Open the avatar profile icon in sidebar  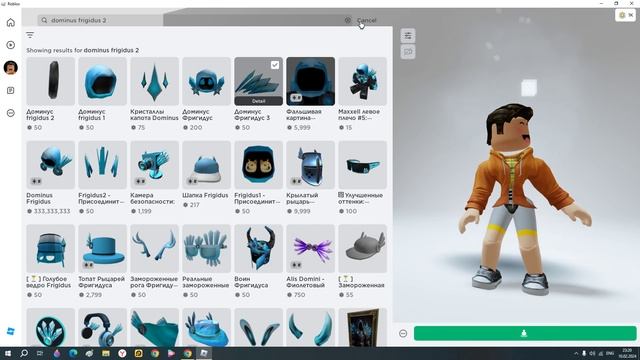click(11, 67)
